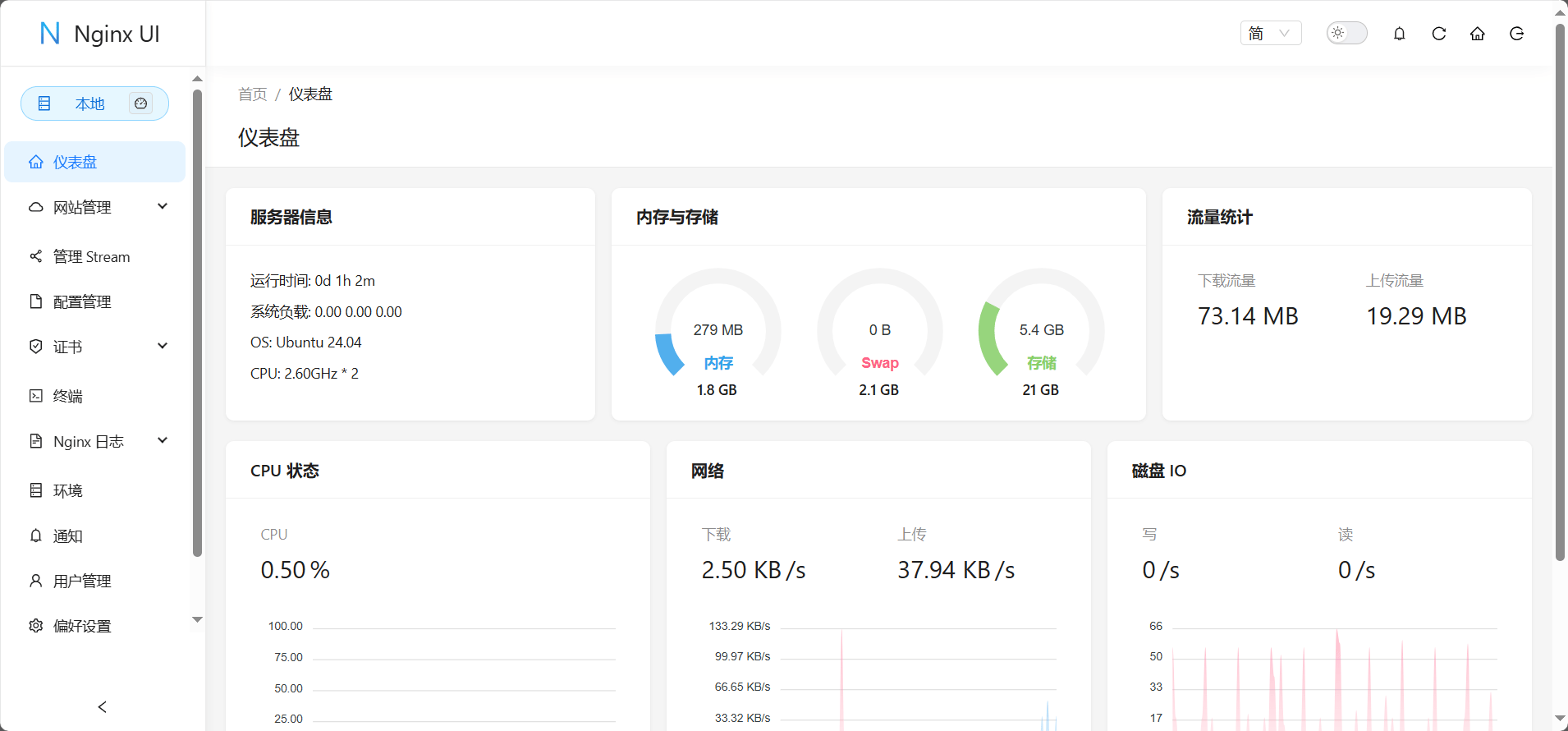Click the reload icon in top header

(1439, 34)
